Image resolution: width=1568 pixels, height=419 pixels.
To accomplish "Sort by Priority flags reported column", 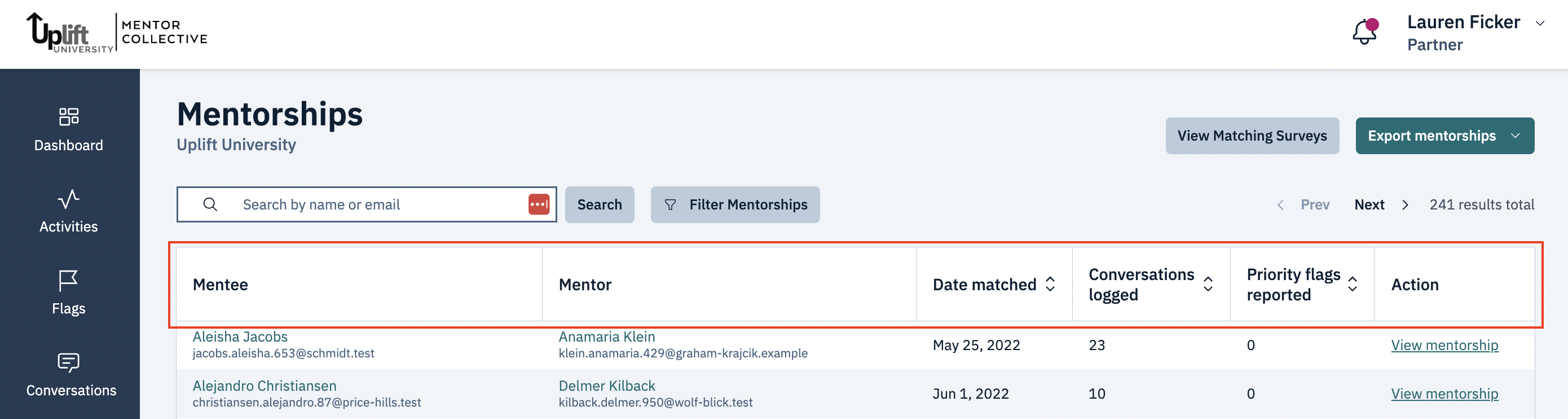I will coord(1353,285).
